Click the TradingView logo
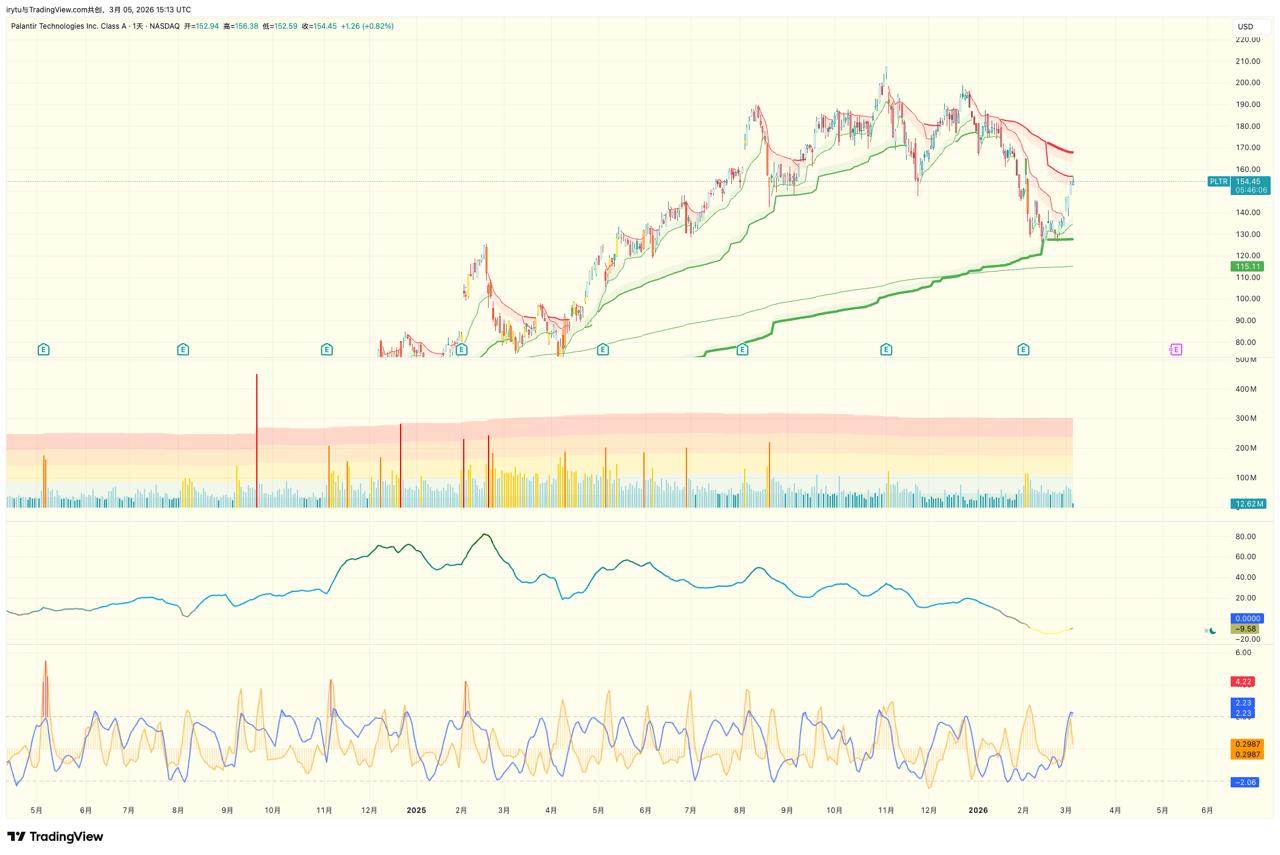The image size is (1280, 855). [55, 836]
